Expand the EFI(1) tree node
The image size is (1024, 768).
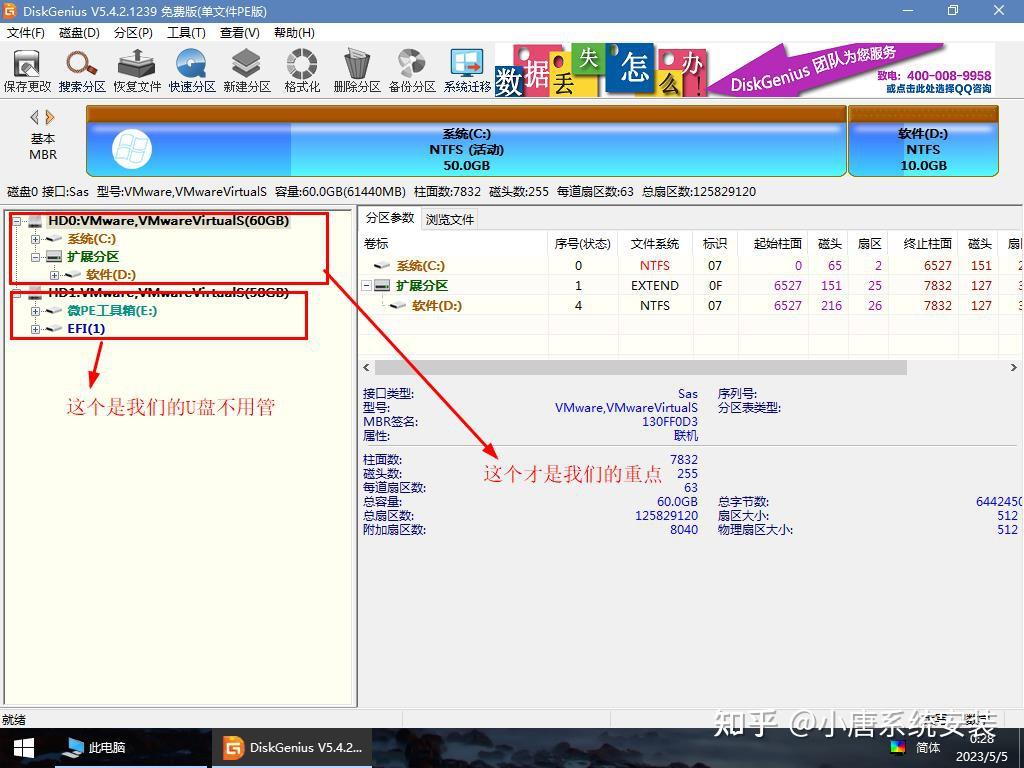tap(36, 329)
